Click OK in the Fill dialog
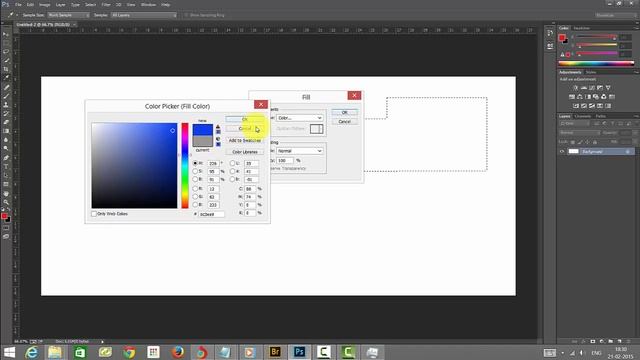The width and height of the screenshot is (640, 360). point(344,112)
